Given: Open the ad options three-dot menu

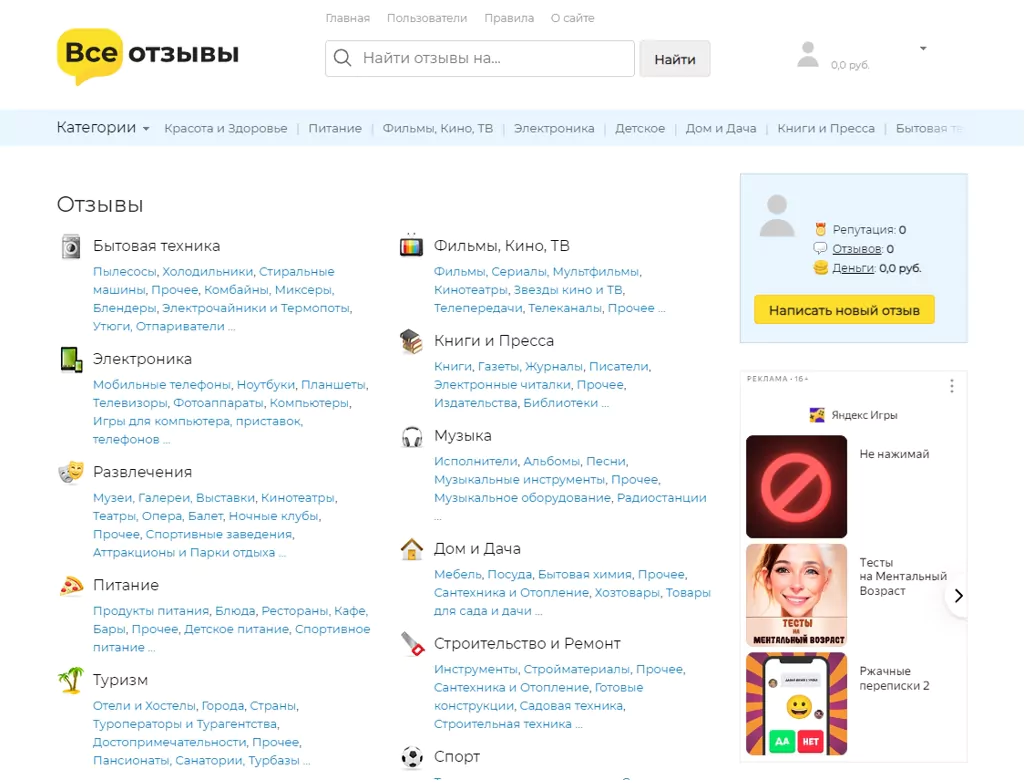Looking at the screenshot, I should [952, 387].
